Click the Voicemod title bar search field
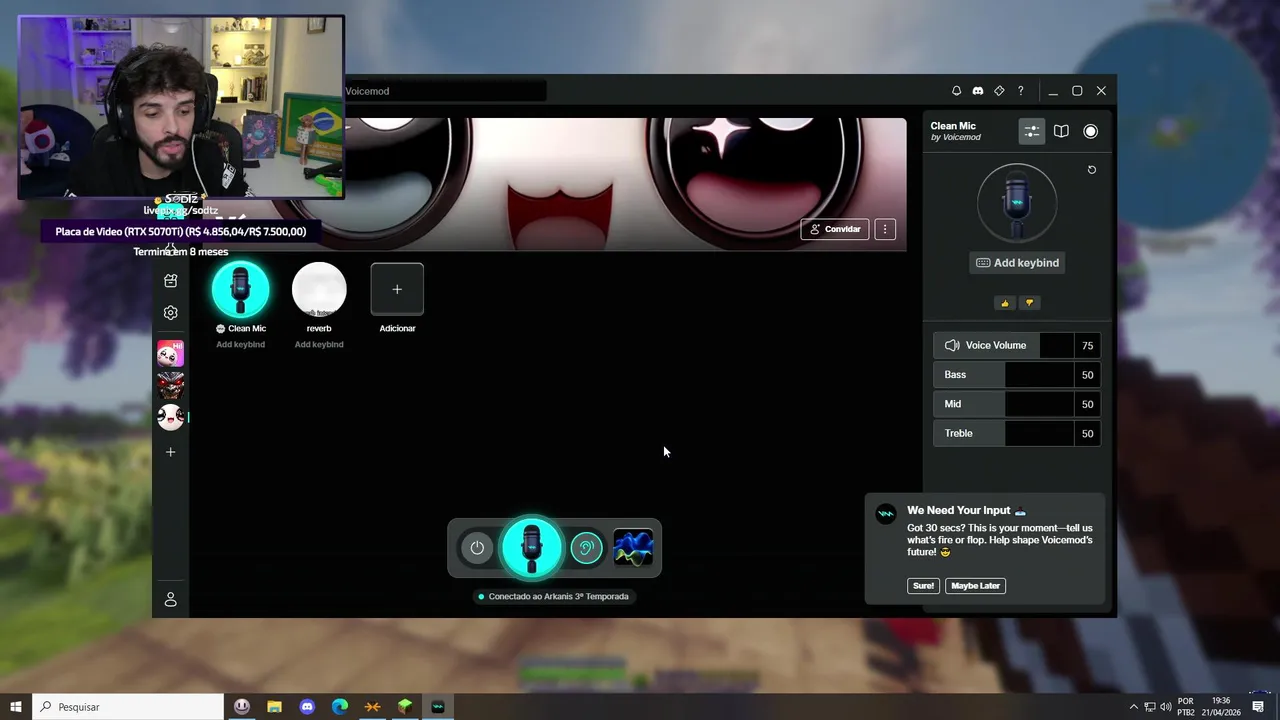The width and height of the screenshot is (1280, 720). (x=446, y=91)
